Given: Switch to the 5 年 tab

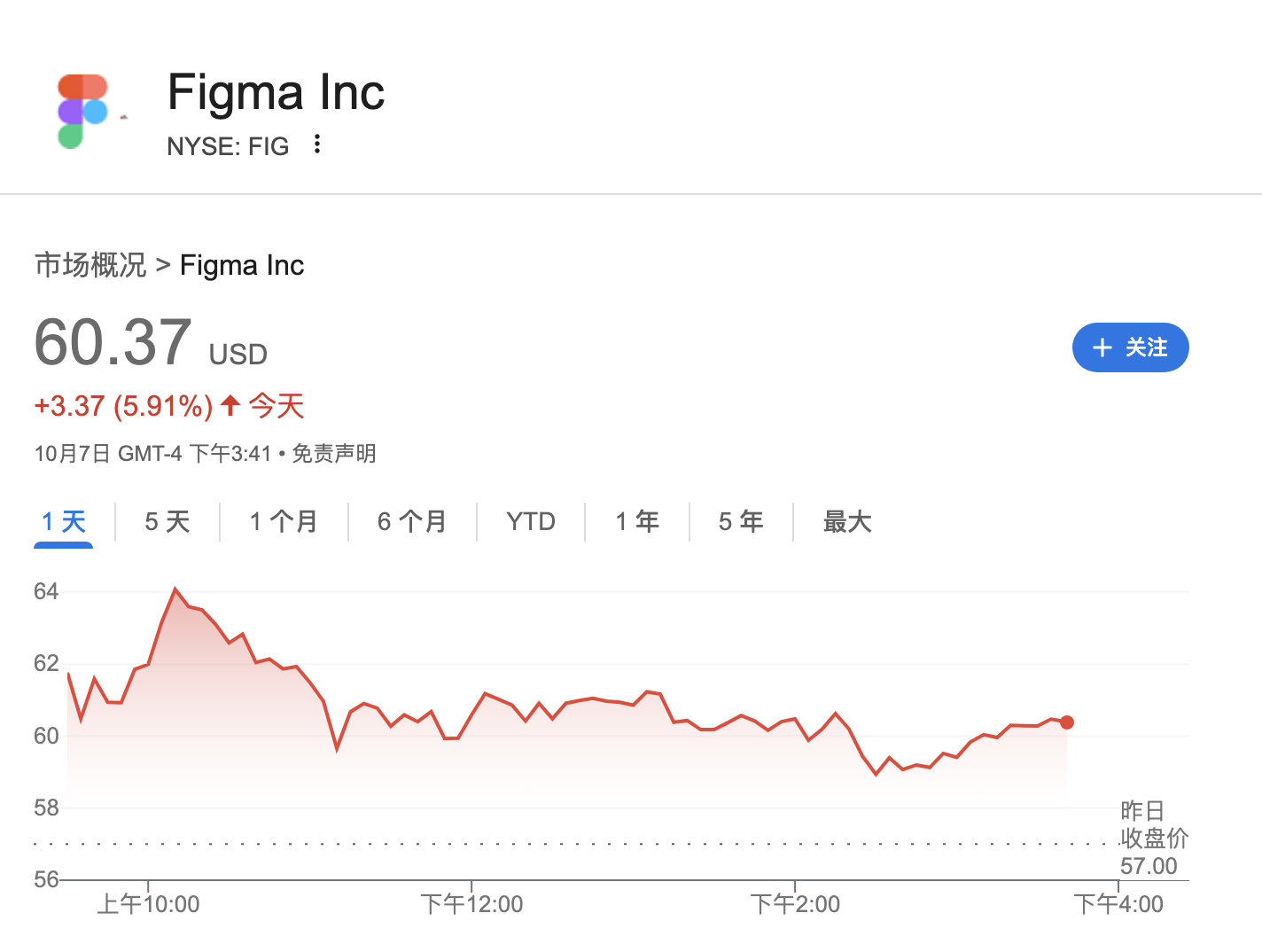Looking at the screenshot, I should [x=741, y=521].
